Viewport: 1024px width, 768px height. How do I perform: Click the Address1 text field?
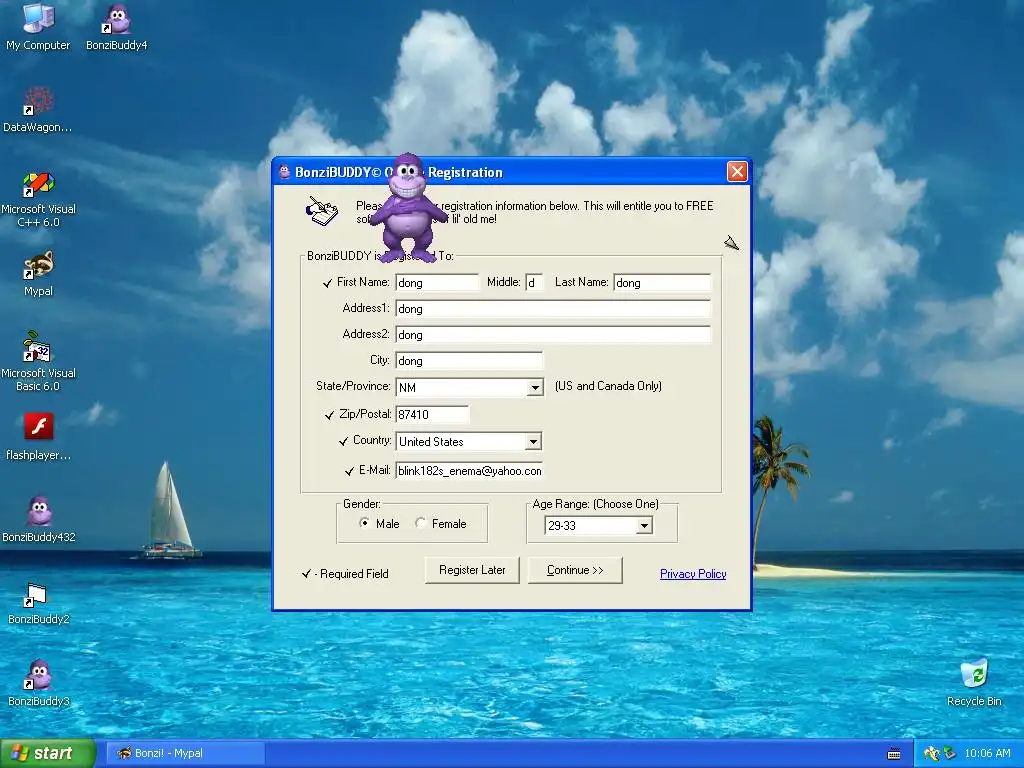(552, 308)
